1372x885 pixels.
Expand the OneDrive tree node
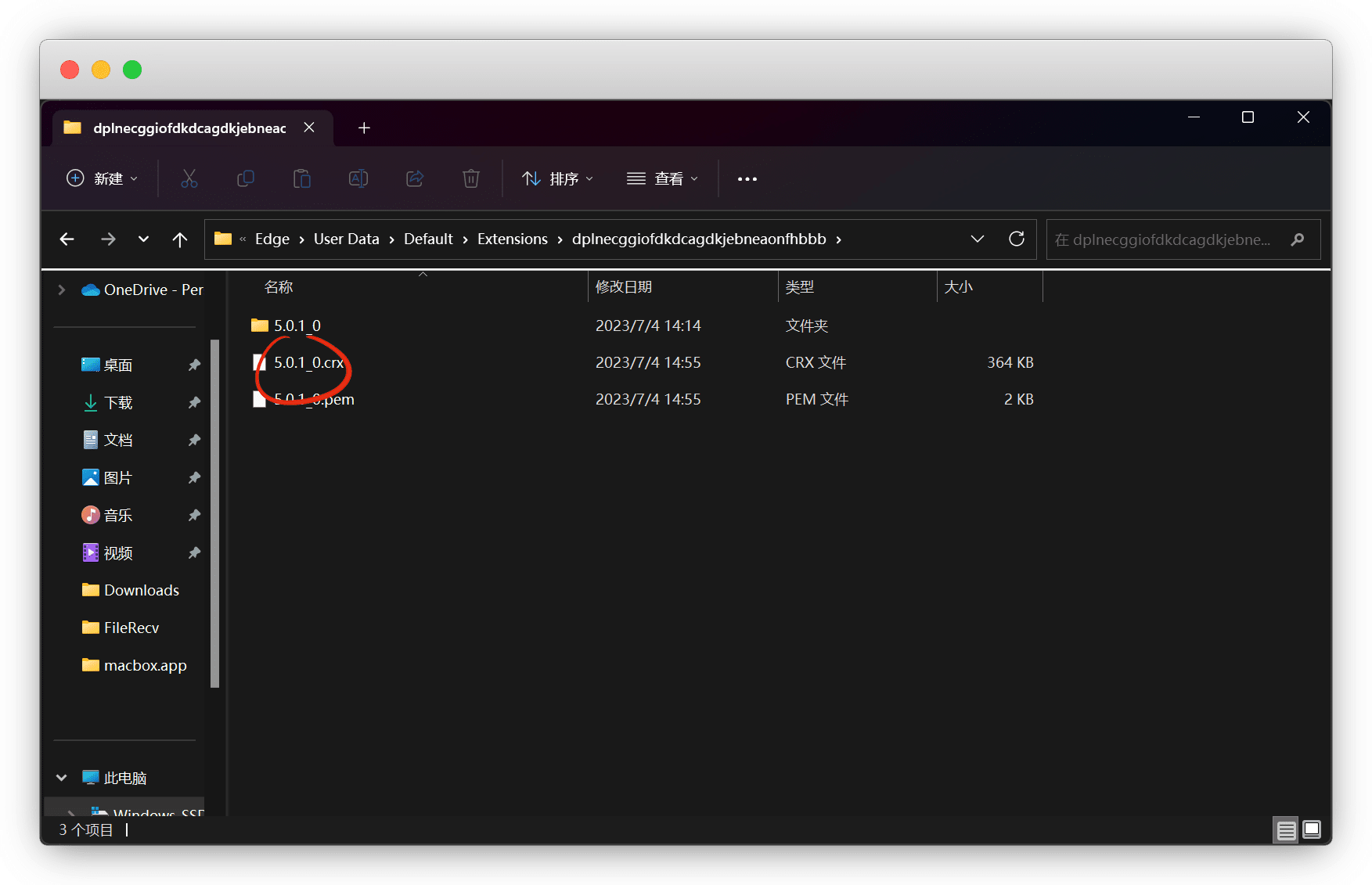pyautogui.click(x=62, y=290)
